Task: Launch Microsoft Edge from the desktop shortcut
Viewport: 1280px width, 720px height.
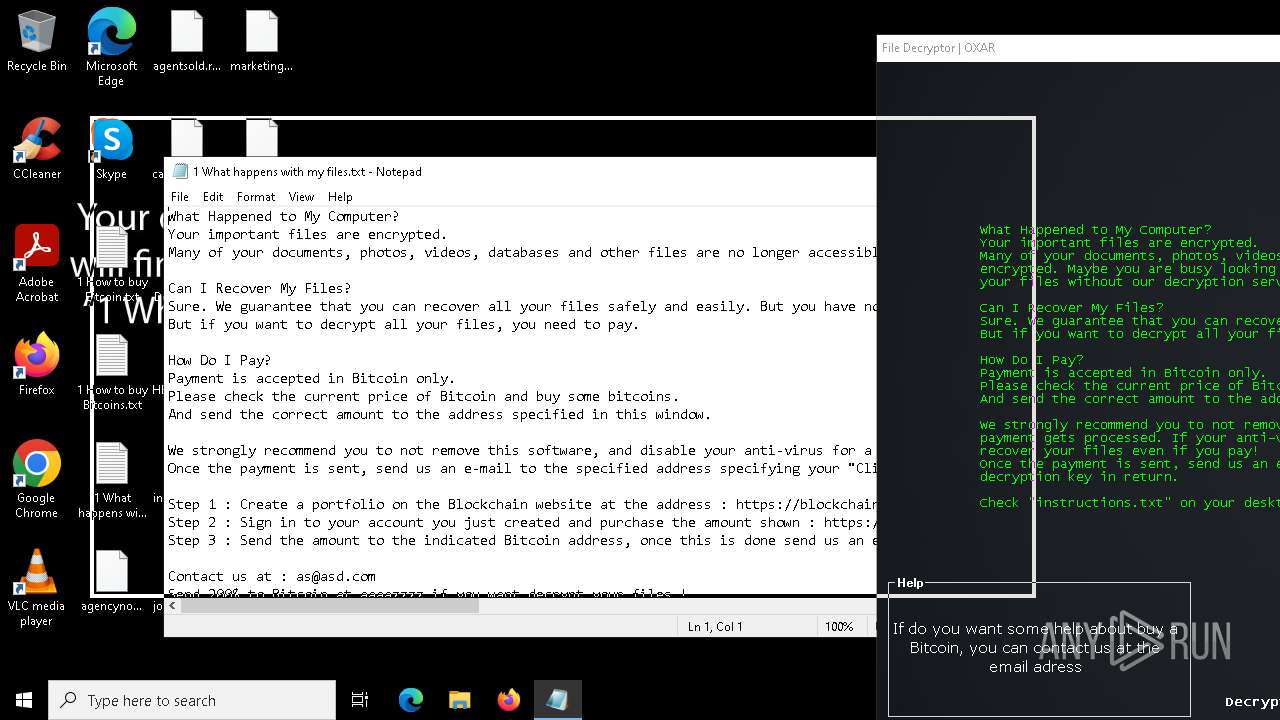Action: click(x=111, y=46)
